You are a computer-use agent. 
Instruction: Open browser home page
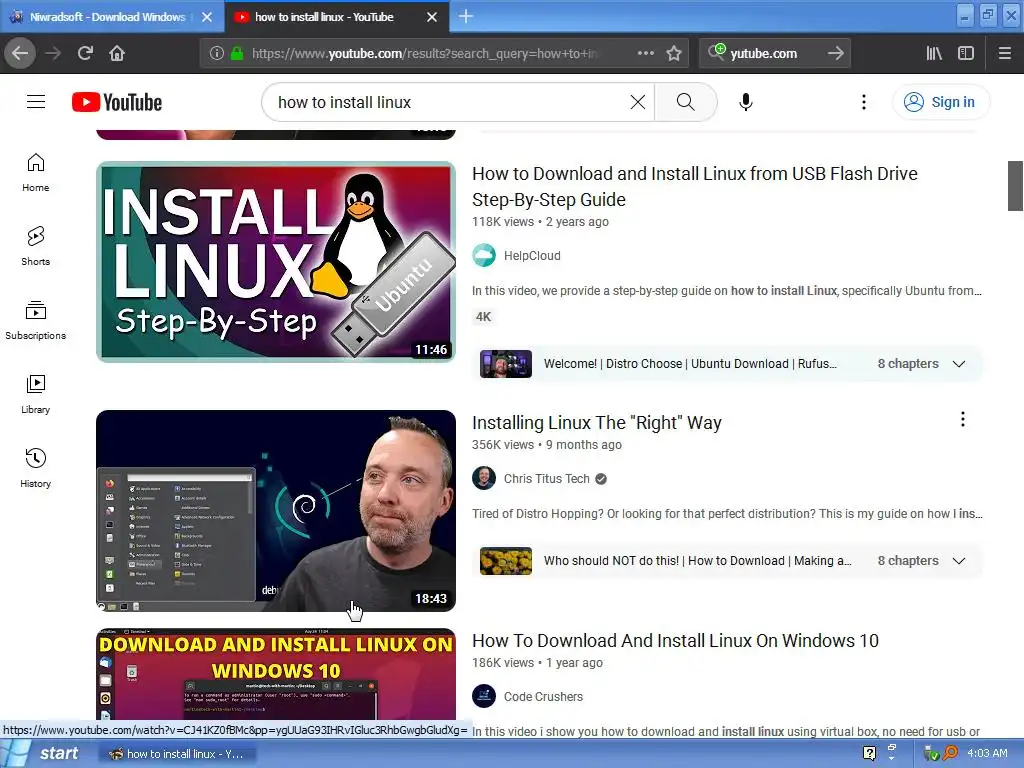click(x=117, y=53)
